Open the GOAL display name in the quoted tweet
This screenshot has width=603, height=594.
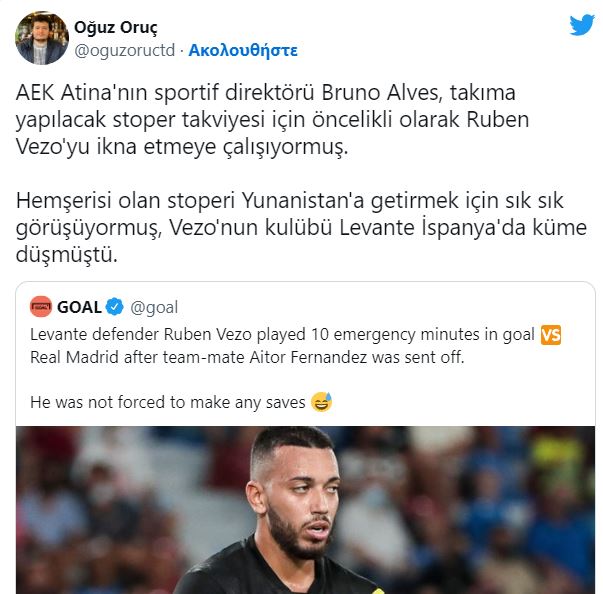coord(79,307)
